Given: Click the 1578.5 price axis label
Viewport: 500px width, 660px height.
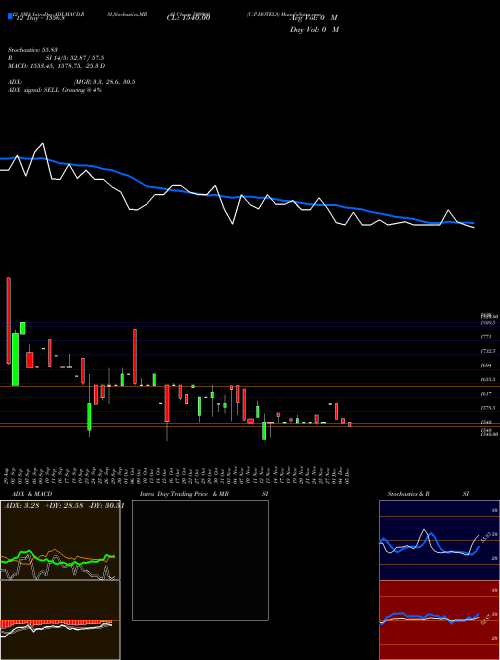Looking at the screenshot, I should (x=487, y=408).
